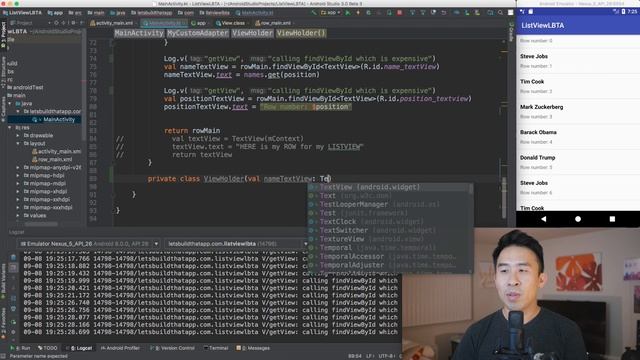Open the Gradle side panel
The image size is (640, 360).
(x=511, y=32)
